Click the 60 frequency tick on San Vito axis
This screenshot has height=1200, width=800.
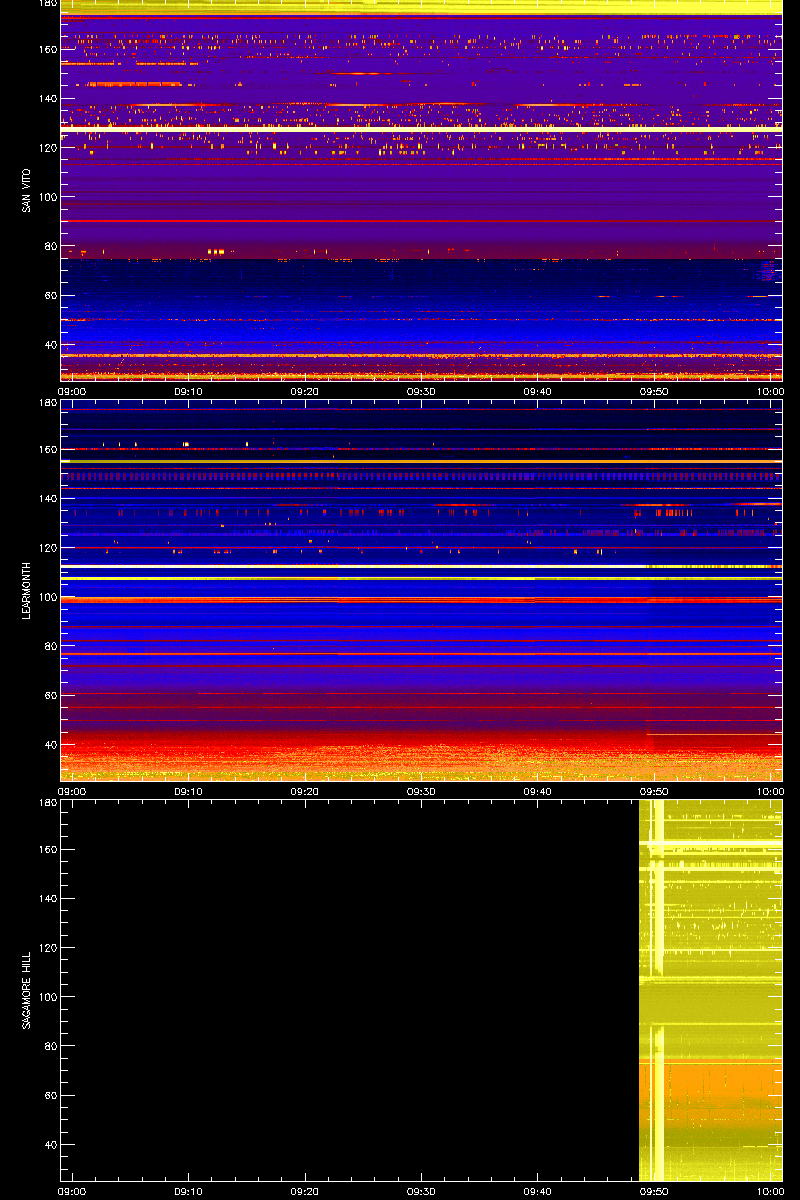click(50, 295)
